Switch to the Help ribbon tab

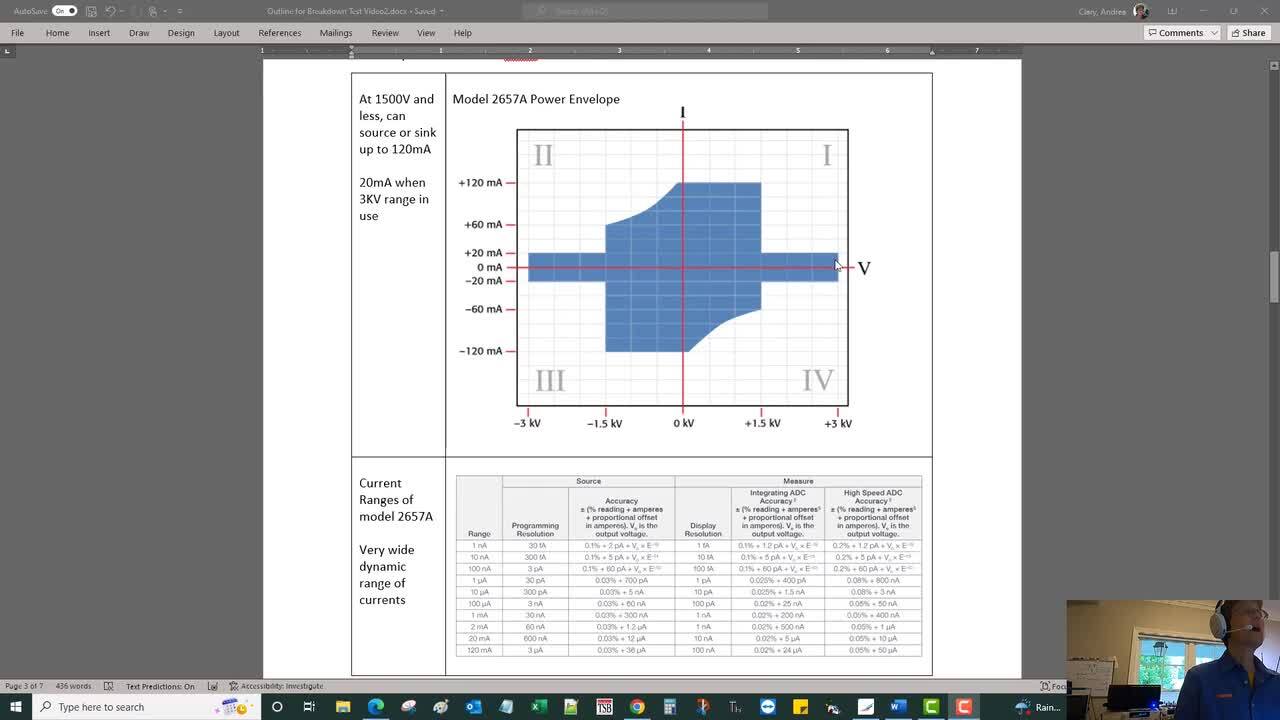(462, 33)
